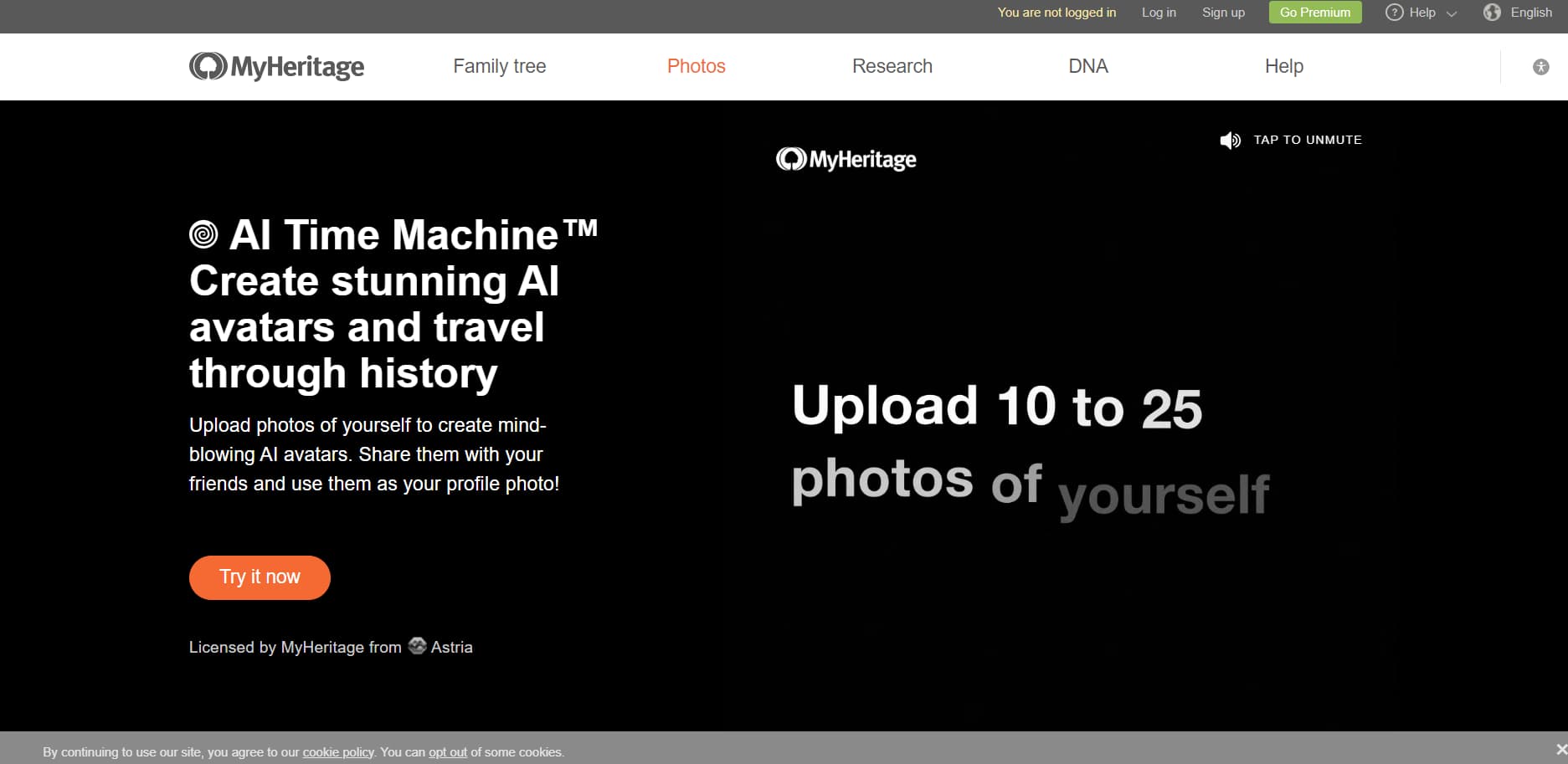The width and height of the screenshot is (1568, 764).
Task: Select the Research menu item
Action: coord(892,66)
